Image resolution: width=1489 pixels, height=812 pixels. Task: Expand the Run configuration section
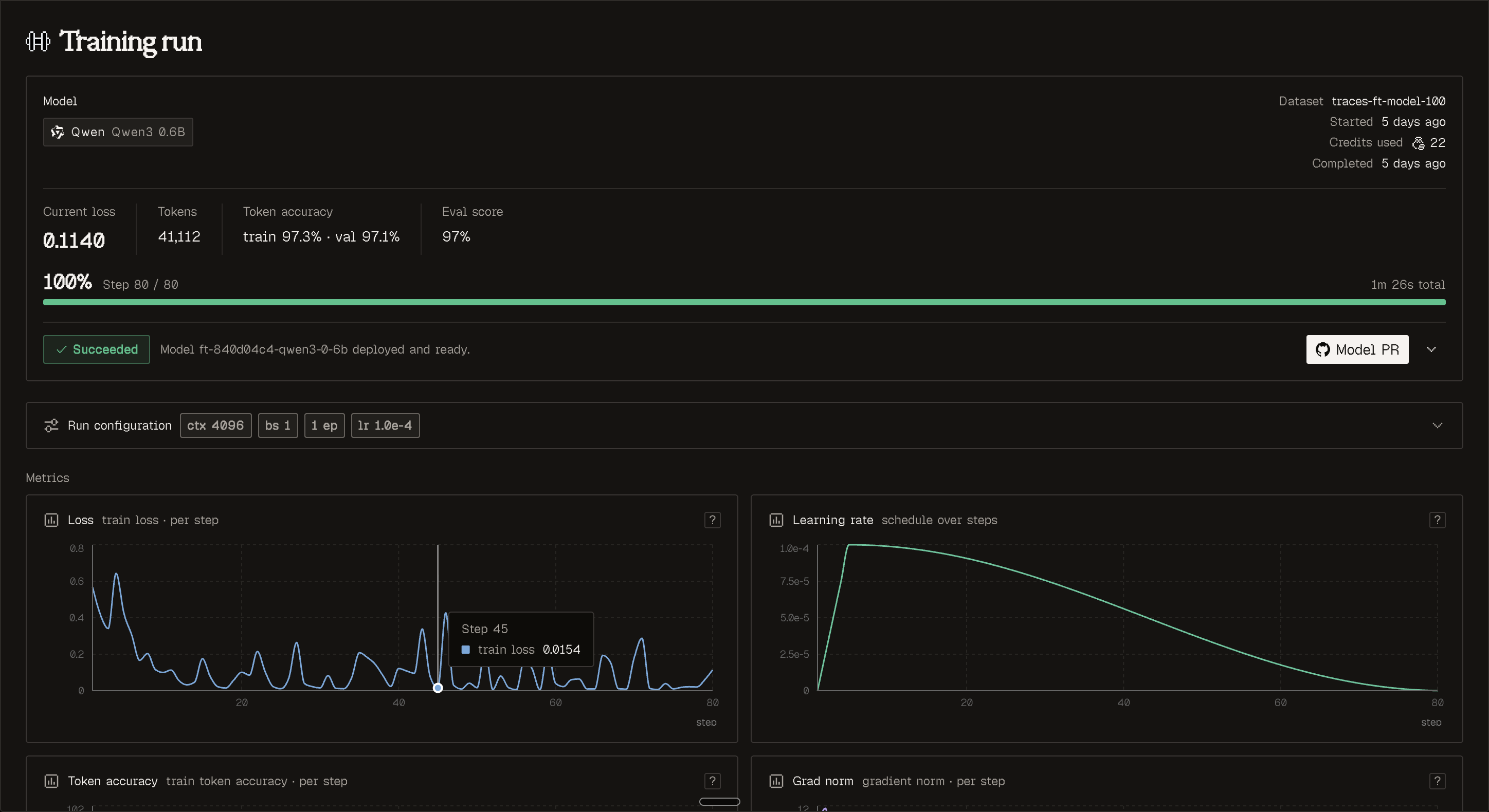(1438, 426)
